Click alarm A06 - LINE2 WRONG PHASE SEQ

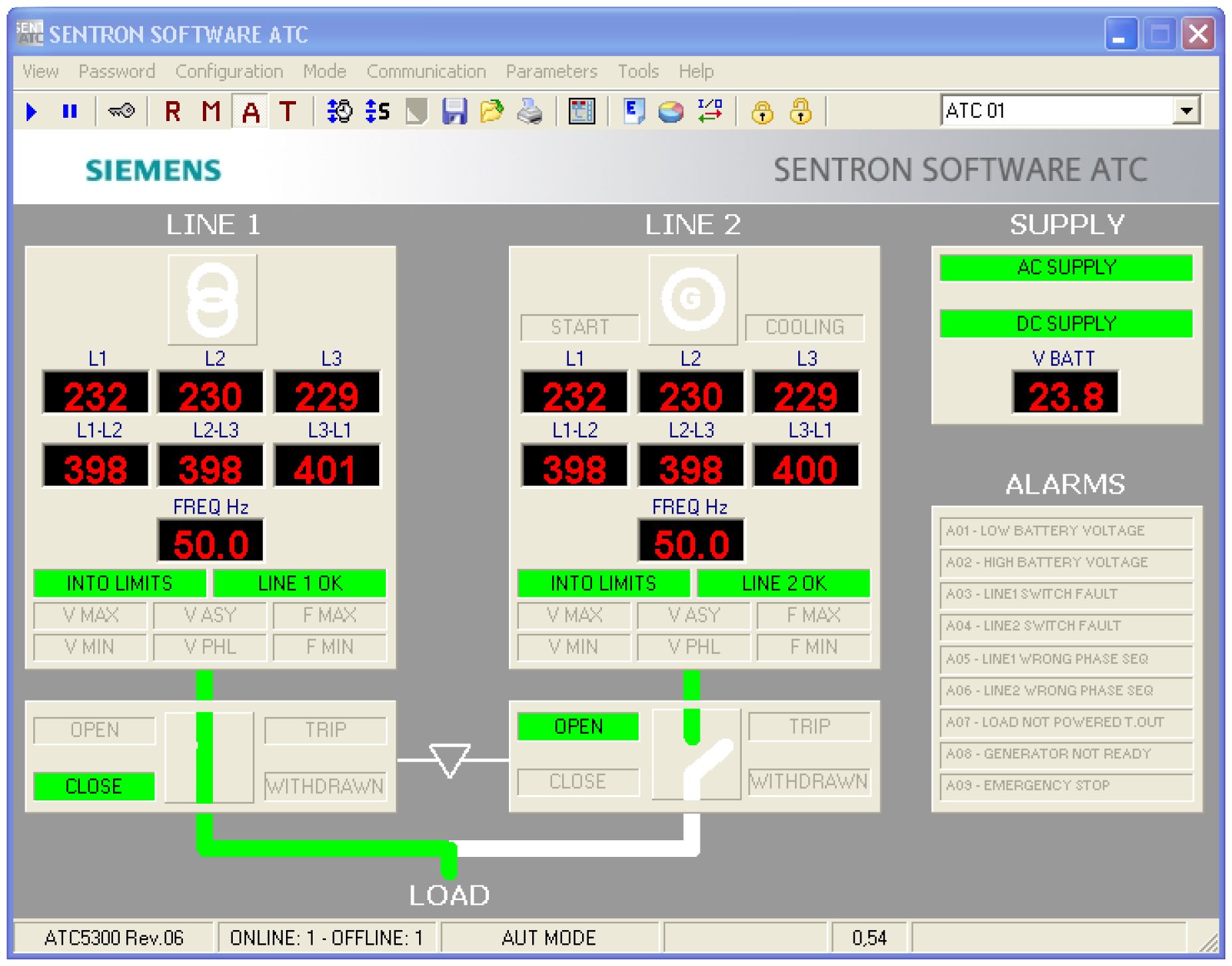point(1066,691)
